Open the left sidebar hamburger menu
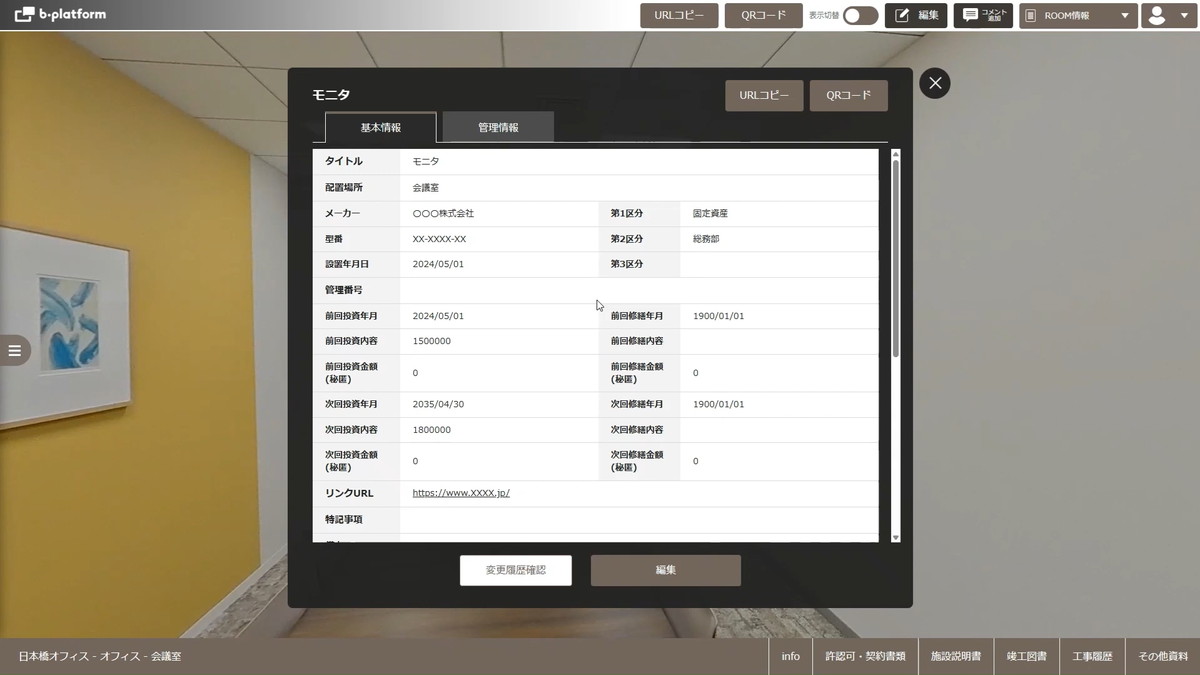The image size is (1200, 675). click(x=14, y=350)
